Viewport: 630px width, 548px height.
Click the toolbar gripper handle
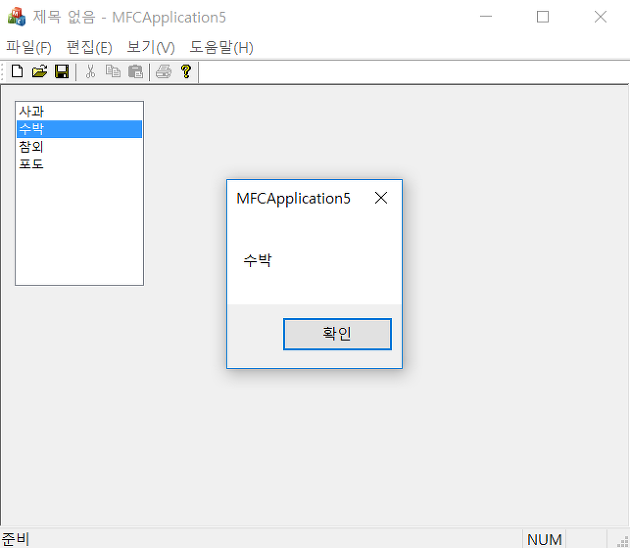tap(3, 72)
